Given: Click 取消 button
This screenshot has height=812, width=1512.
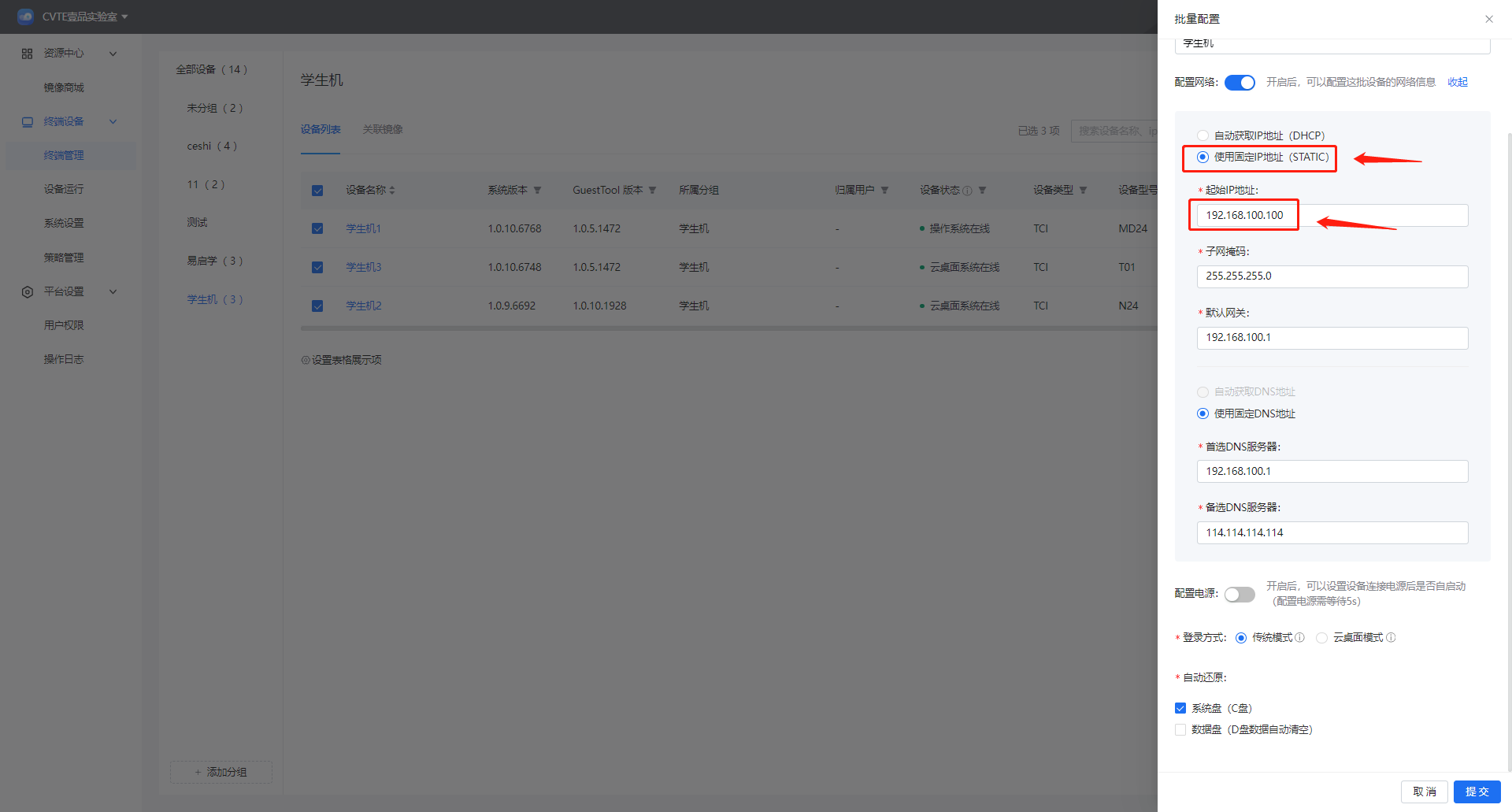Looking at the screenshot, I should coord(1424,792).
